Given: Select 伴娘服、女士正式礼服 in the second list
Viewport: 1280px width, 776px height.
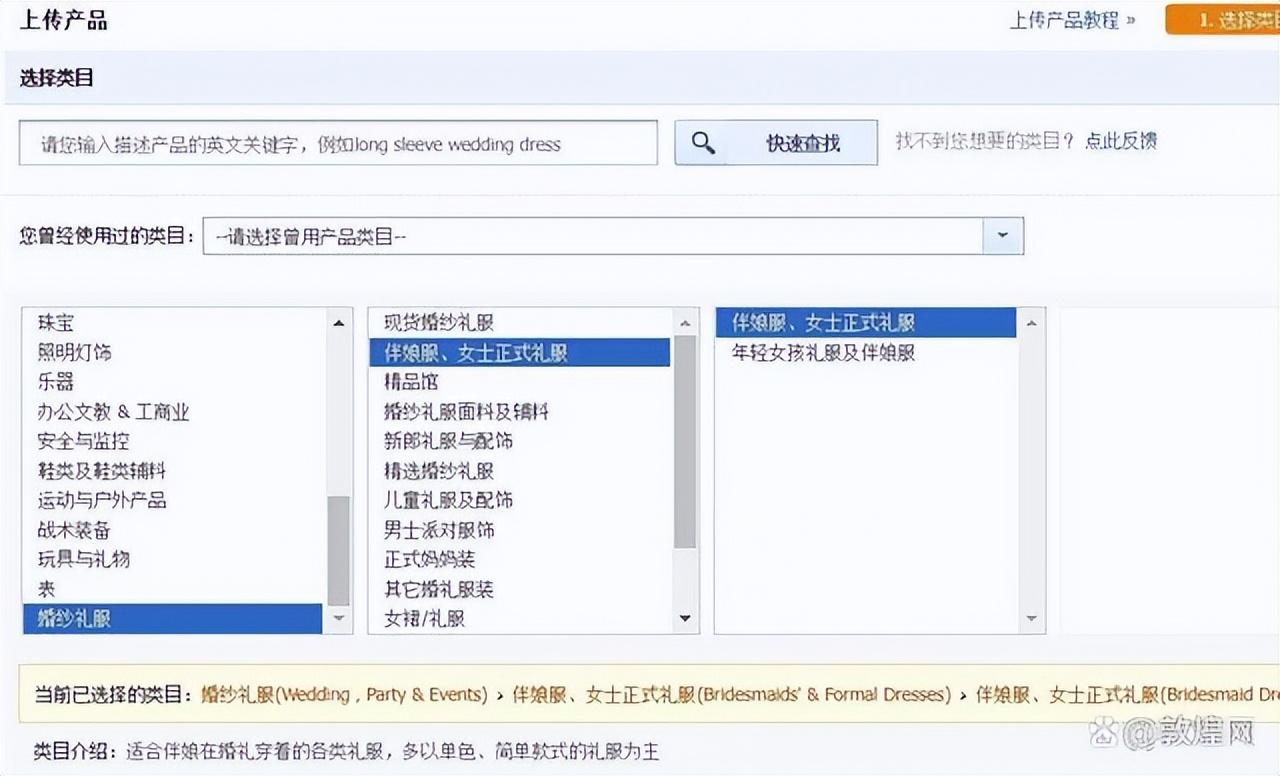Looking at the screenshot, I should 520,352.
